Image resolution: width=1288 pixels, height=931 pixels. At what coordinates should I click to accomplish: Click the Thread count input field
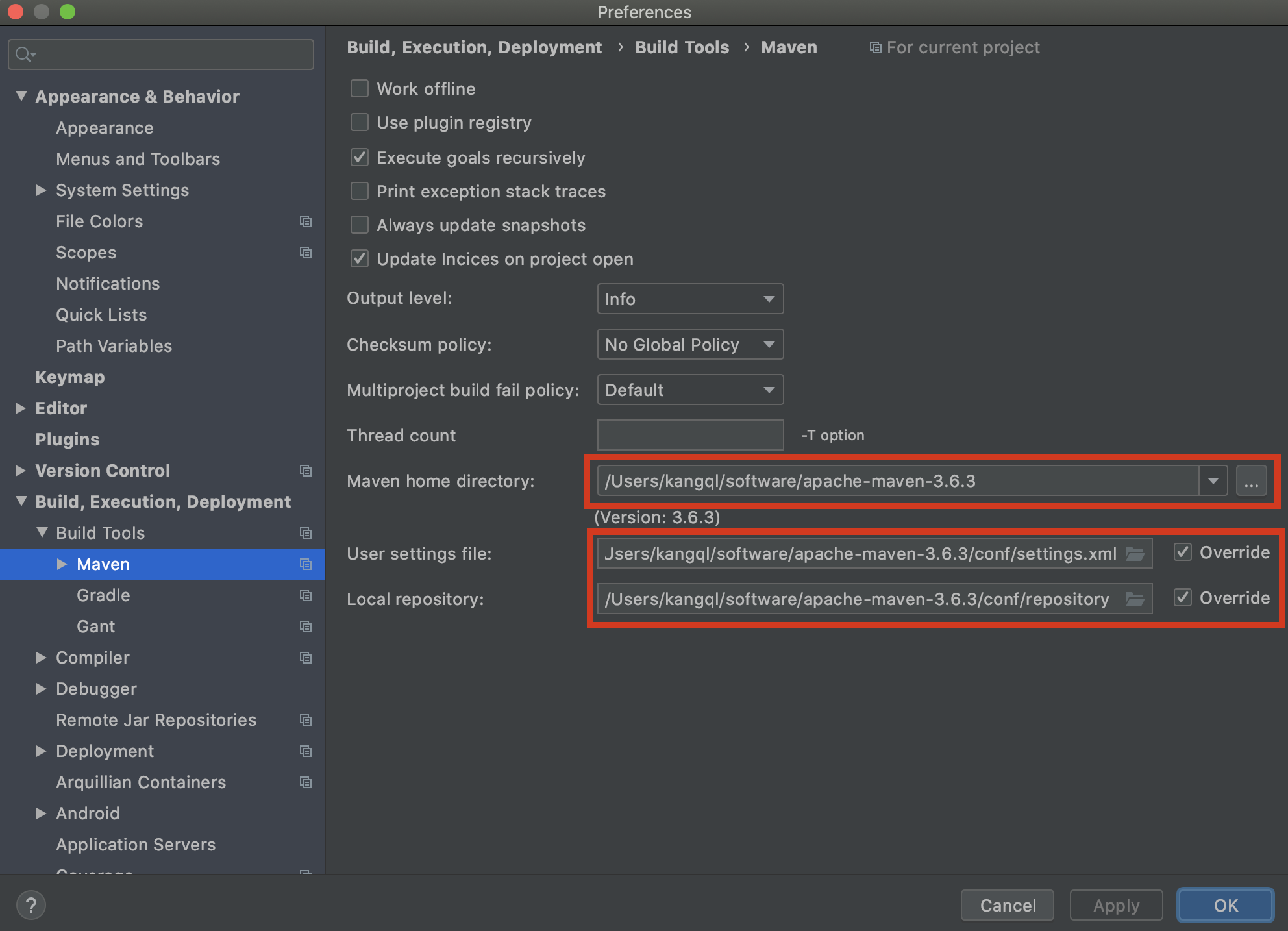[x=689, y=435]
